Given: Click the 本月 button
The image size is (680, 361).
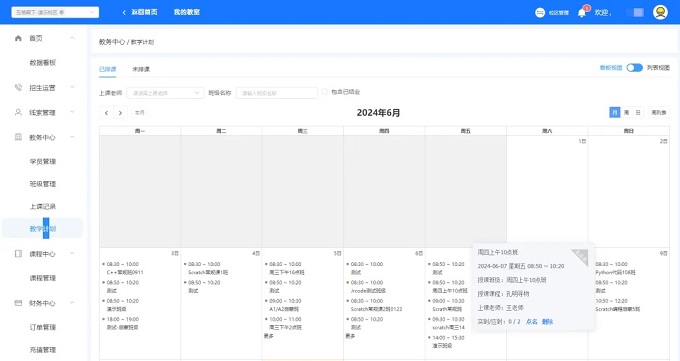Looking at the screenshot, I should 139,112.
